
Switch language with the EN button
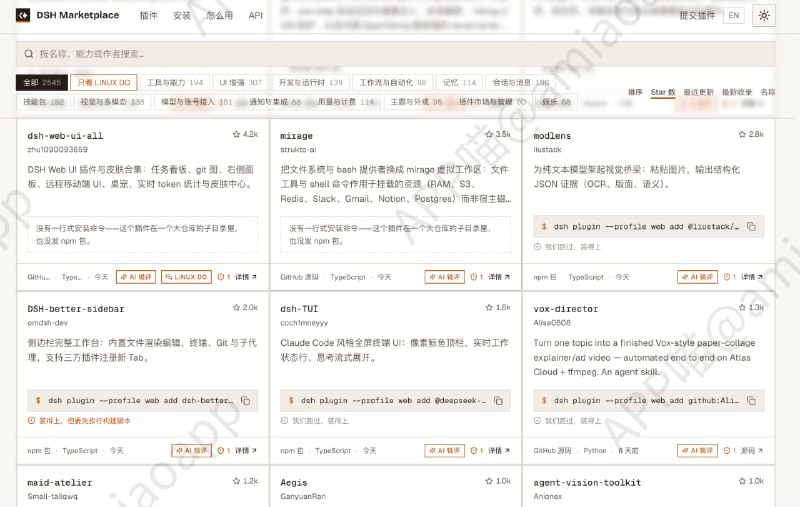click(734, 15)
